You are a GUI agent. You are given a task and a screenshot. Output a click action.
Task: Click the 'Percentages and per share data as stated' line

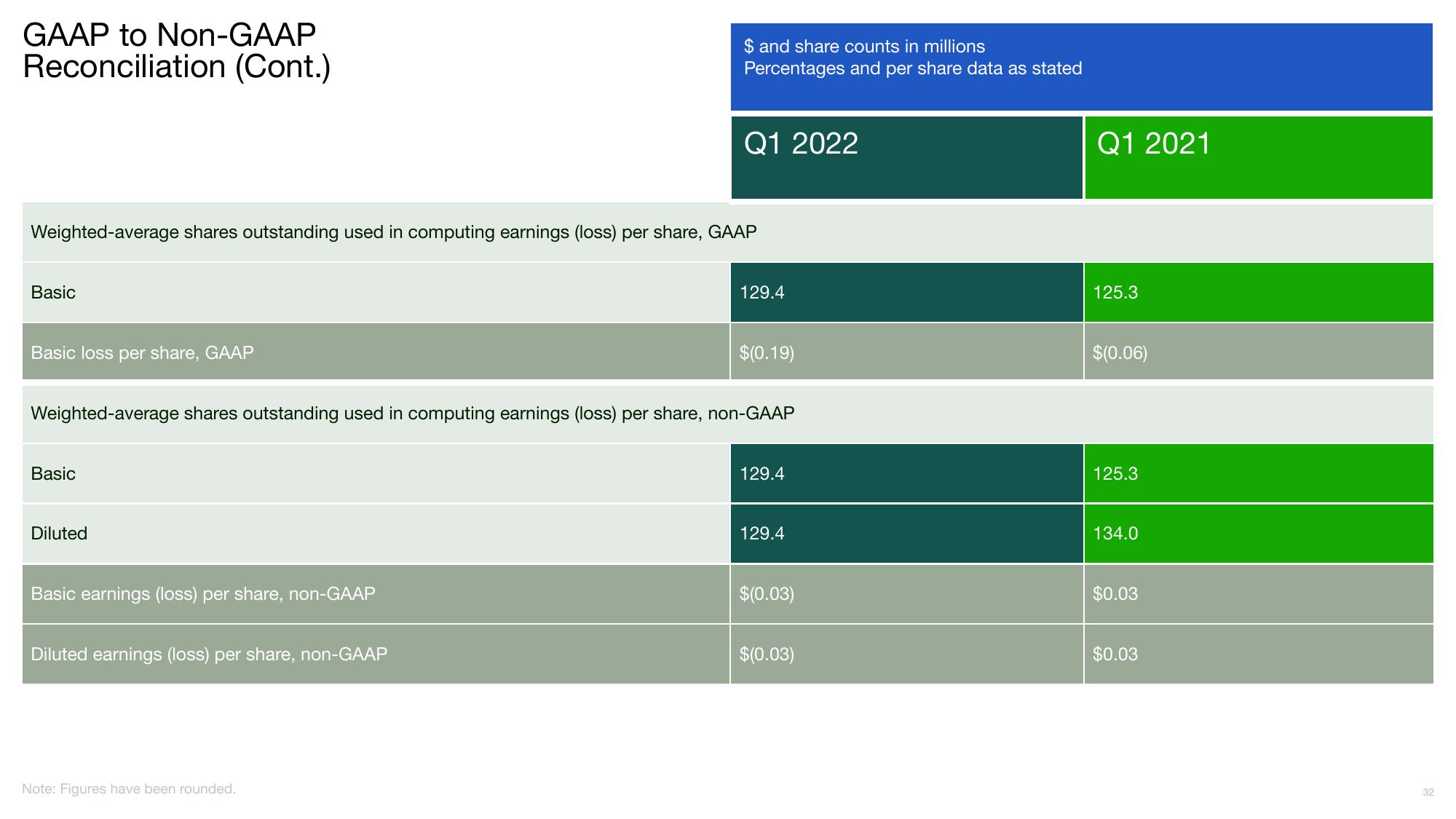pyautogui.click(x=913, y=68)
